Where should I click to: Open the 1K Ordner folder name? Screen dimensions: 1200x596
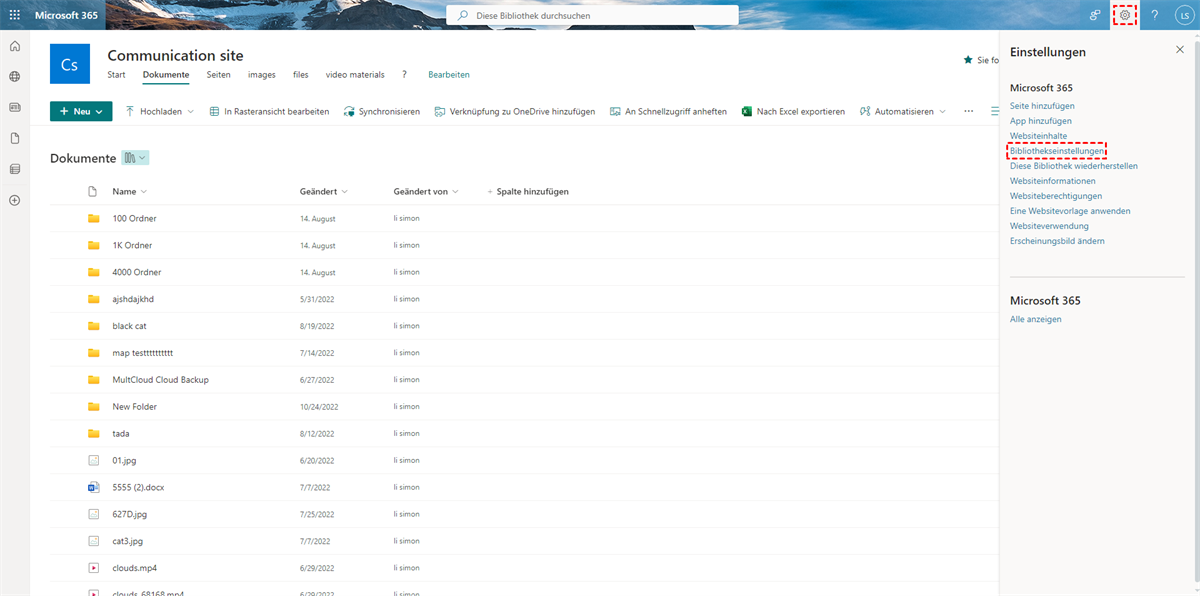click(132, 245)
